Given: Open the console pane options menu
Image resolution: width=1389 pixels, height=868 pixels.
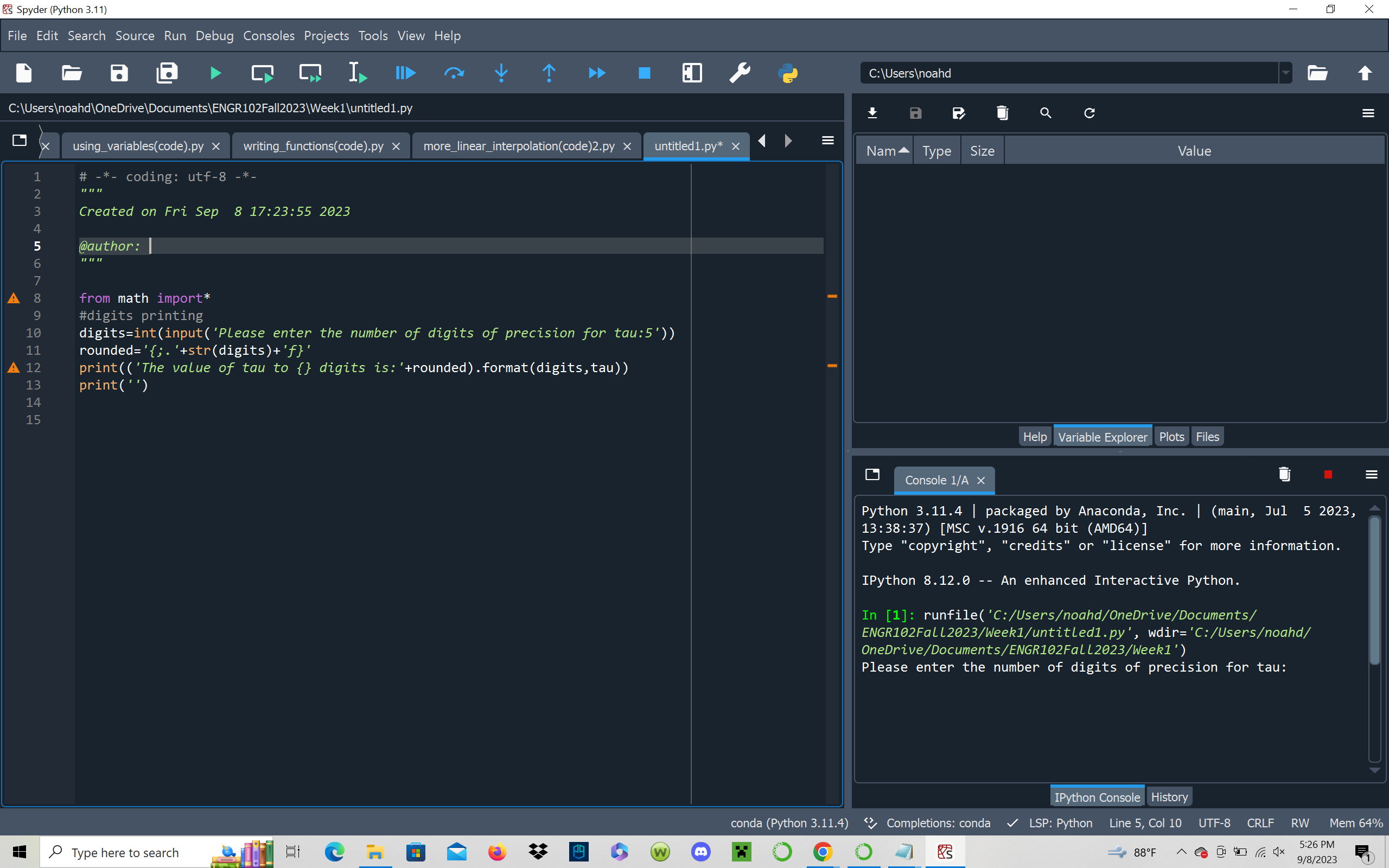Looking at the screenshot, I should point(1371,474).
